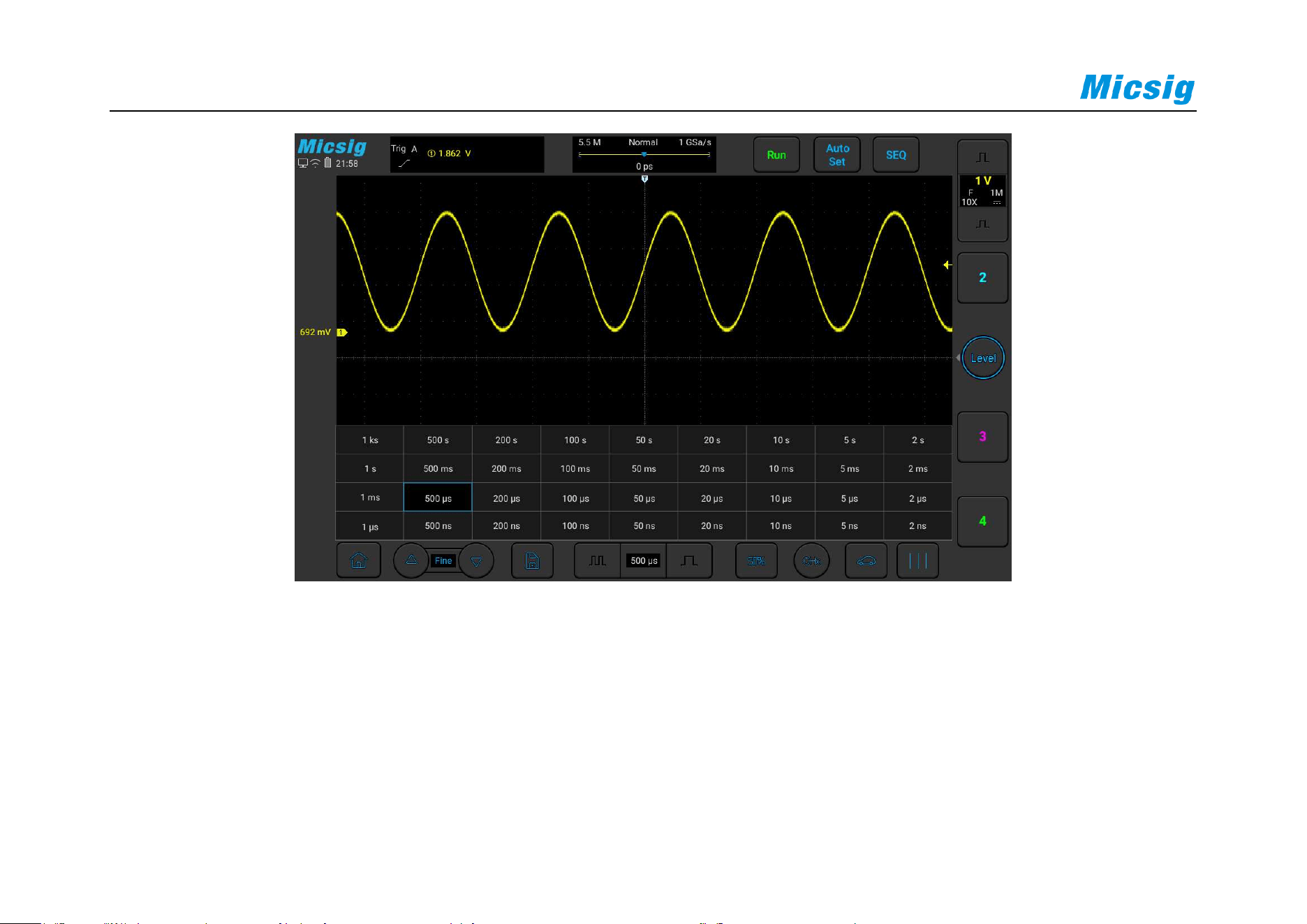
Task: Increase channel 1 vertical scale
Action: pos(982,157)
